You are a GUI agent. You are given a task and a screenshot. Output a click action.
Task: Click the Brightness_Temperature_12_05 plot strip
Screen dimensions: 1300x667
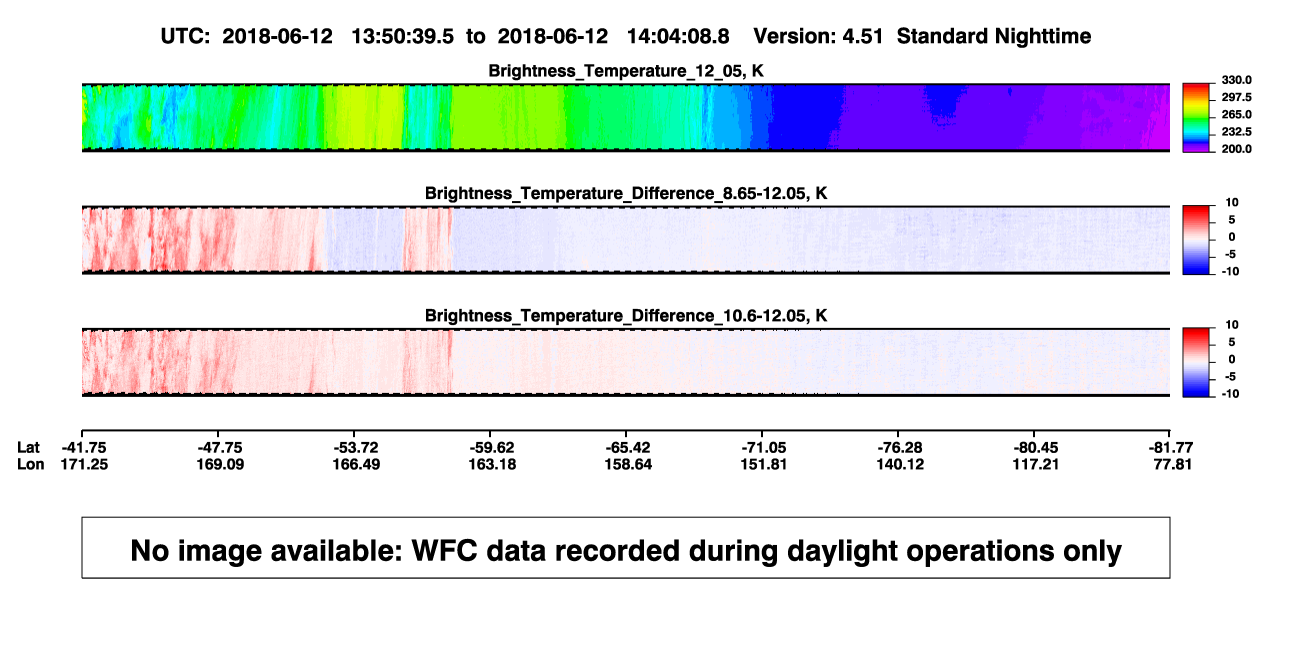(x=626, y=117)
